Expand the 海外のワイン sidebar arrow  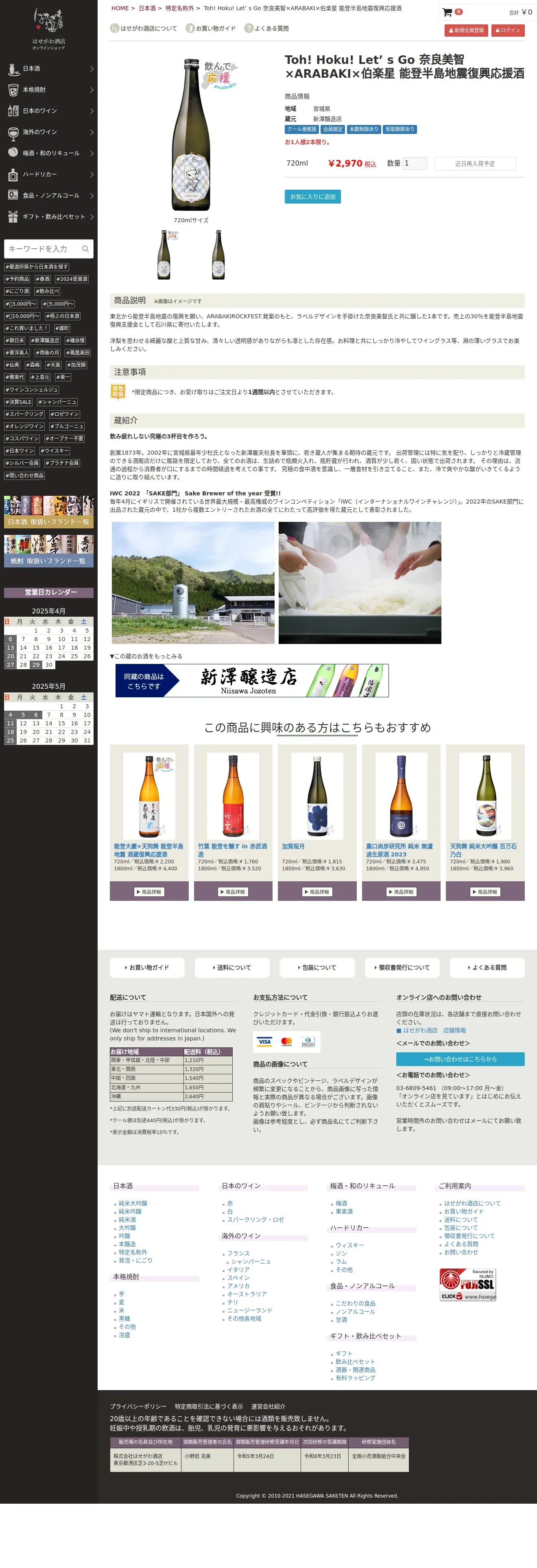coord(92,132)
